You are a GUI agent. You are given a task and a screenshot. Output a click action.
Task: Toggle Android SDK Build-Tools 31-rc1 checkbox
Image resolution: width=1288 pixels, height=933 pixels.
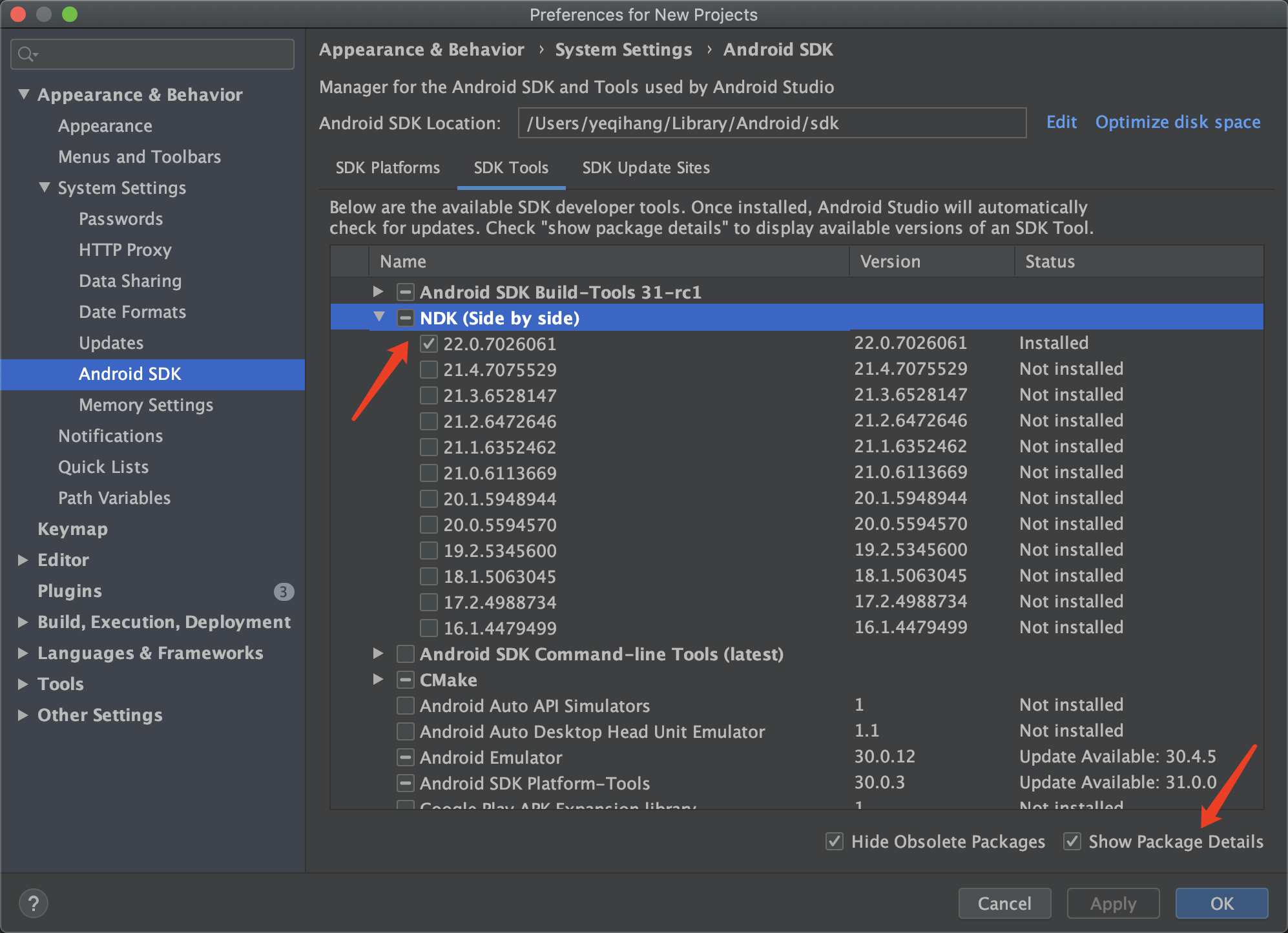point(406,292)
